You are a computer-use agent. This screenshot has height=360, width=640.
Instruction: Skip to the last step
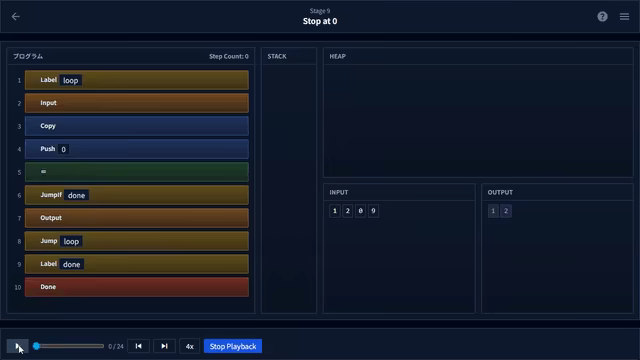pyautogui.click(x=164, y=346)
